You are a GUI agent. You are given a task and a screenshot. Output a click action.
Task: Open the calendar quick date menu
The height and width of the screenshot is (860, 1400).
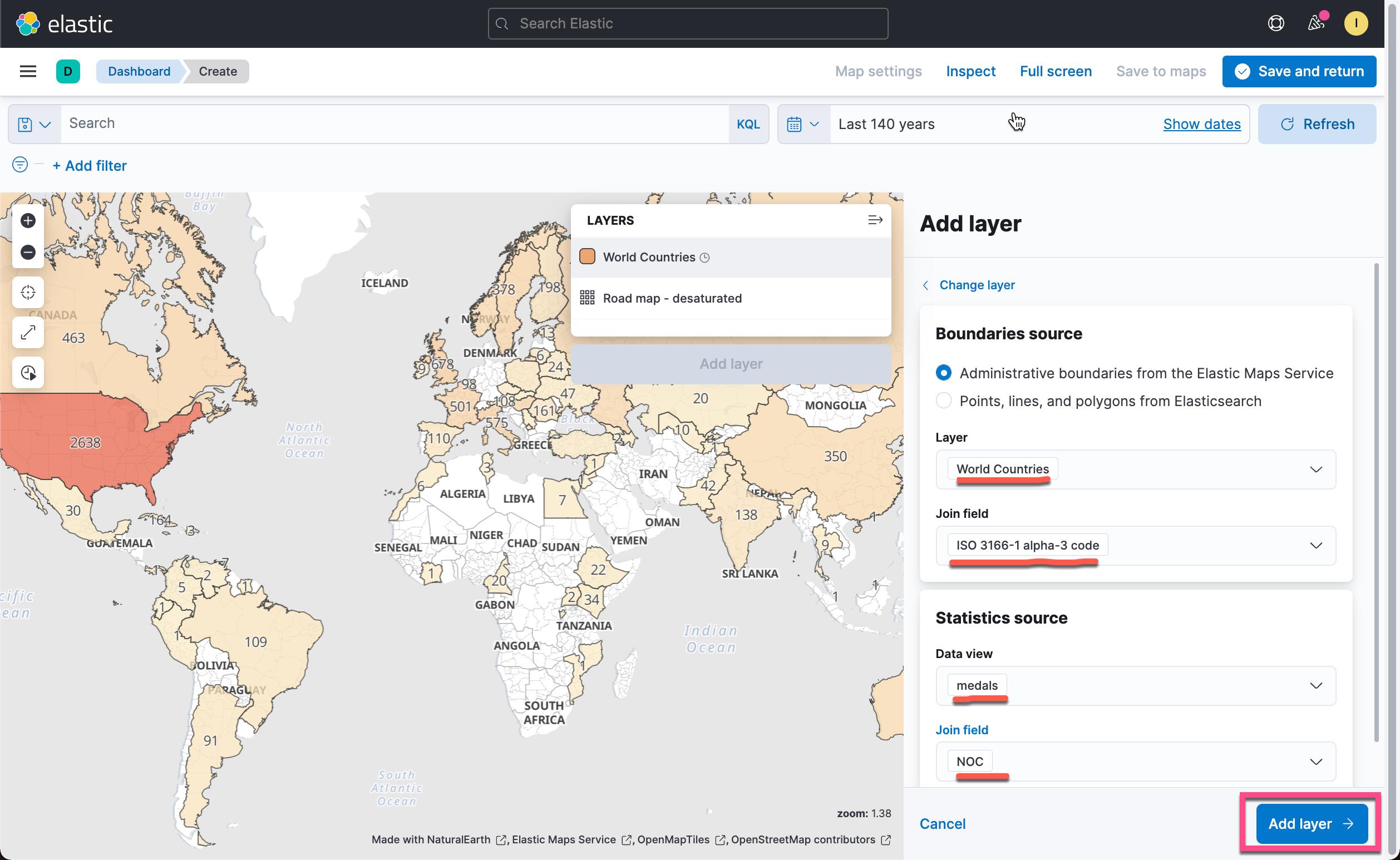[x=803, y=124]
